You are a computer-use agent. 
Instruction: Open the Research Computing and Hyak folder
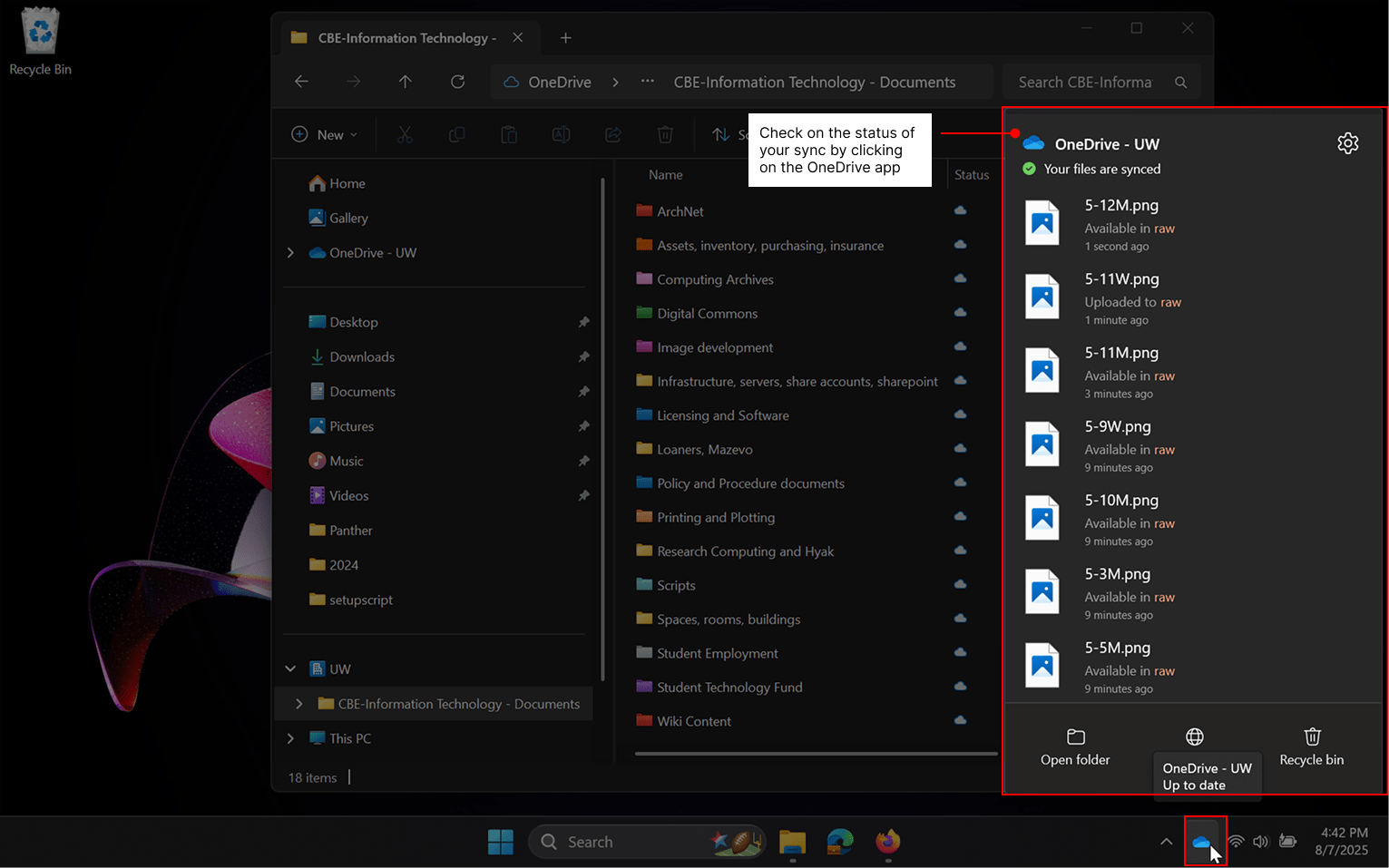745,551
